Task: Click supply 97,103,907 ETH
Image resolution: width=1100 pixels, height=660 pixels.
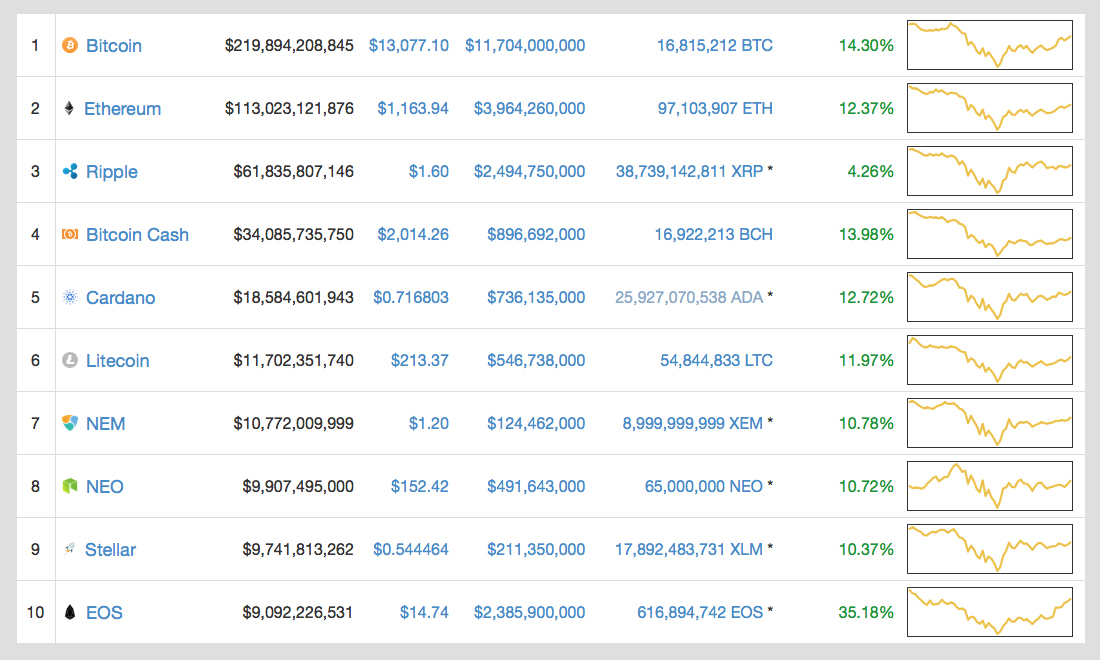Action: click(716, 109)
